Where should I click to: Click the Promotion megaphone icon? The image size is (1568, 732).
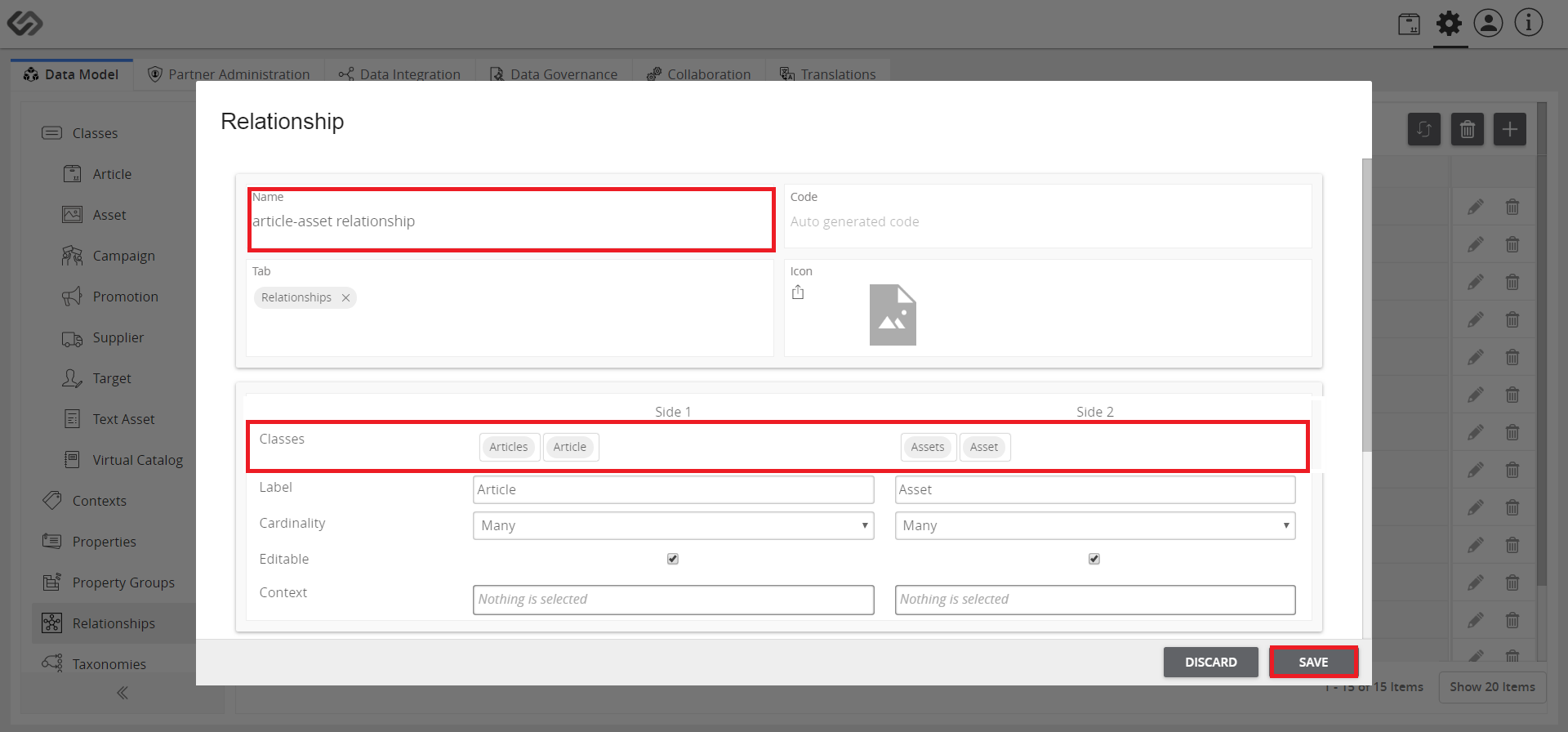73,297
